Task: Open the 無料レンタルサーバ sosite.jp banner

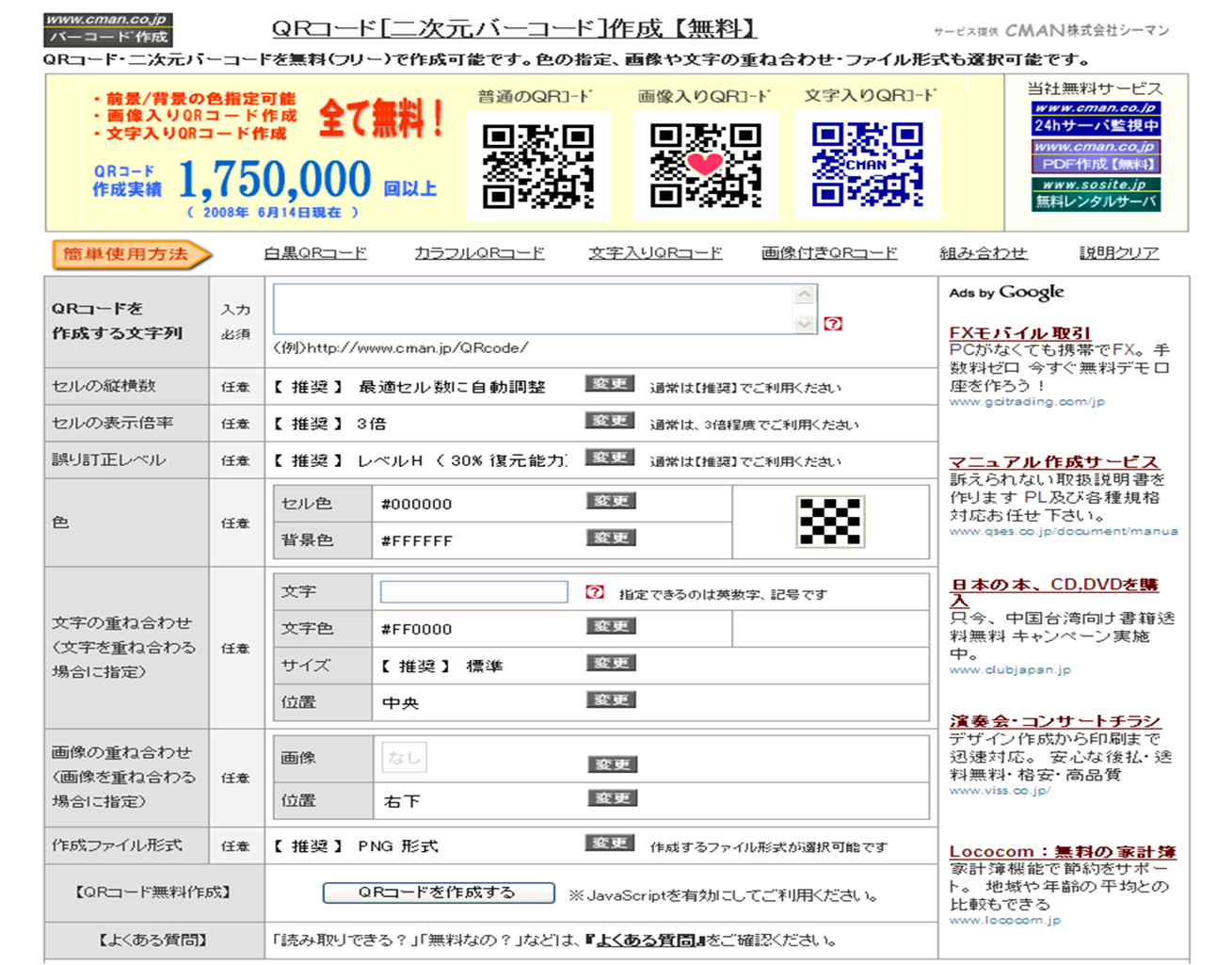Action: pos(1096,194)
